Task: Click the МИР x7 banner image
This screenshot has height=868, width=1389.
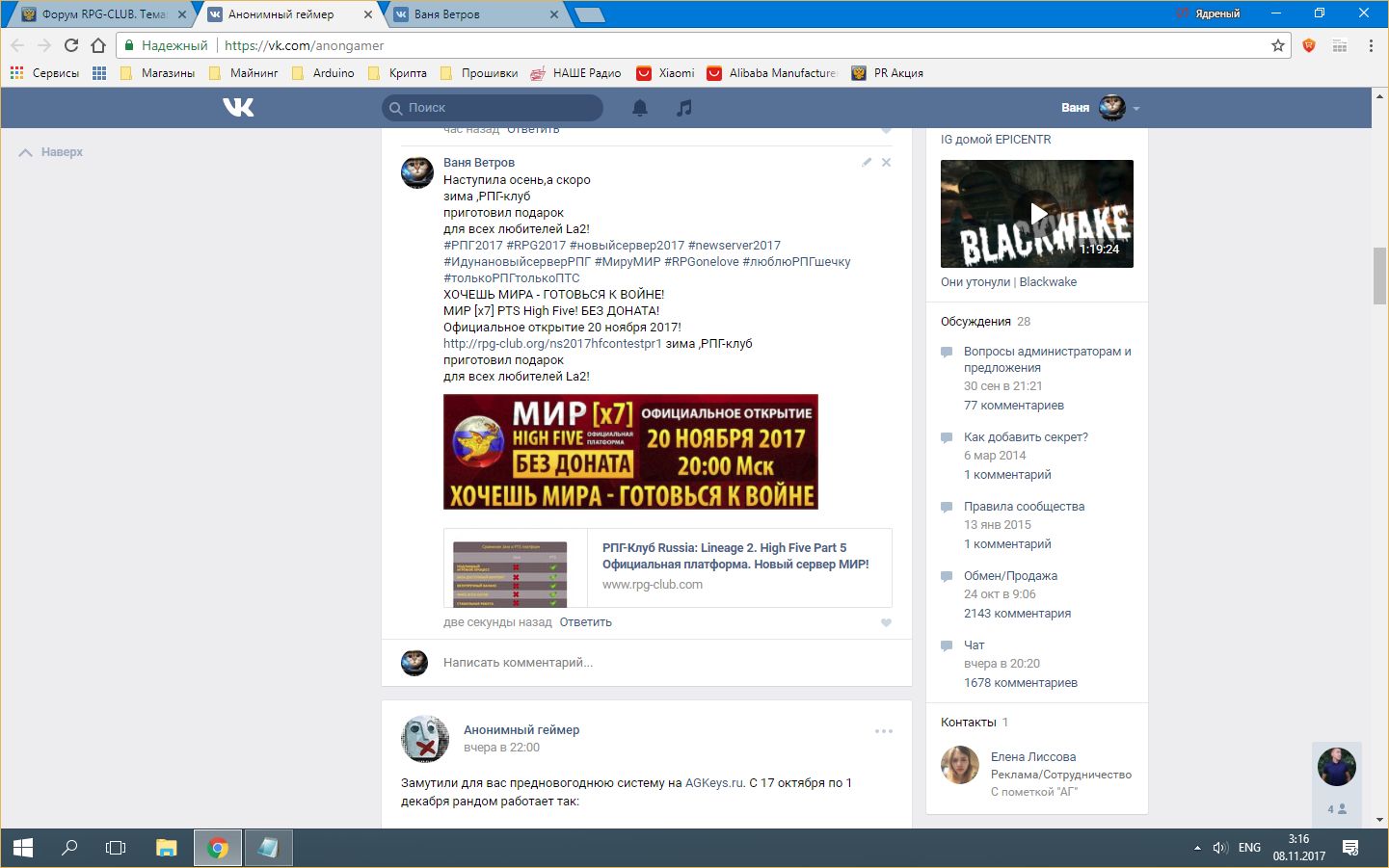Action: pos(630,452)
